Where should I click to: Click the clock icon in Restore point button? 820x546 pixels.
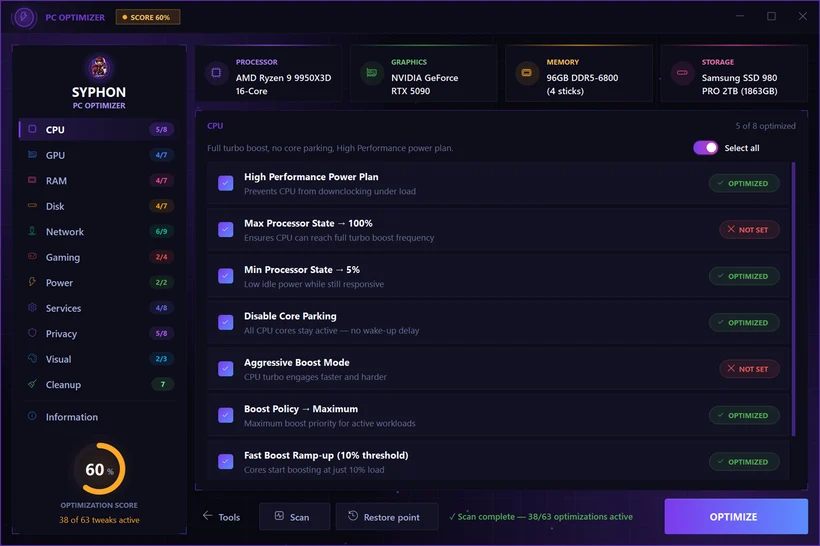[353, 516]
